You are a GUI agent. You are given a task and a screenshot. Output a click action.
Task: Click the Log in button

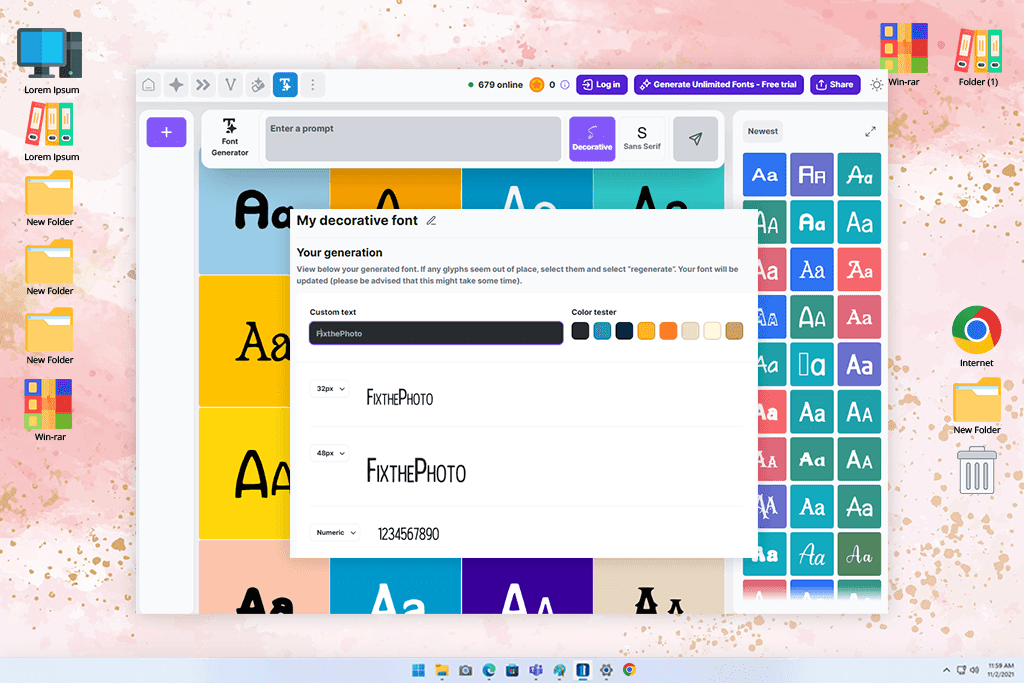pos(602,85)
